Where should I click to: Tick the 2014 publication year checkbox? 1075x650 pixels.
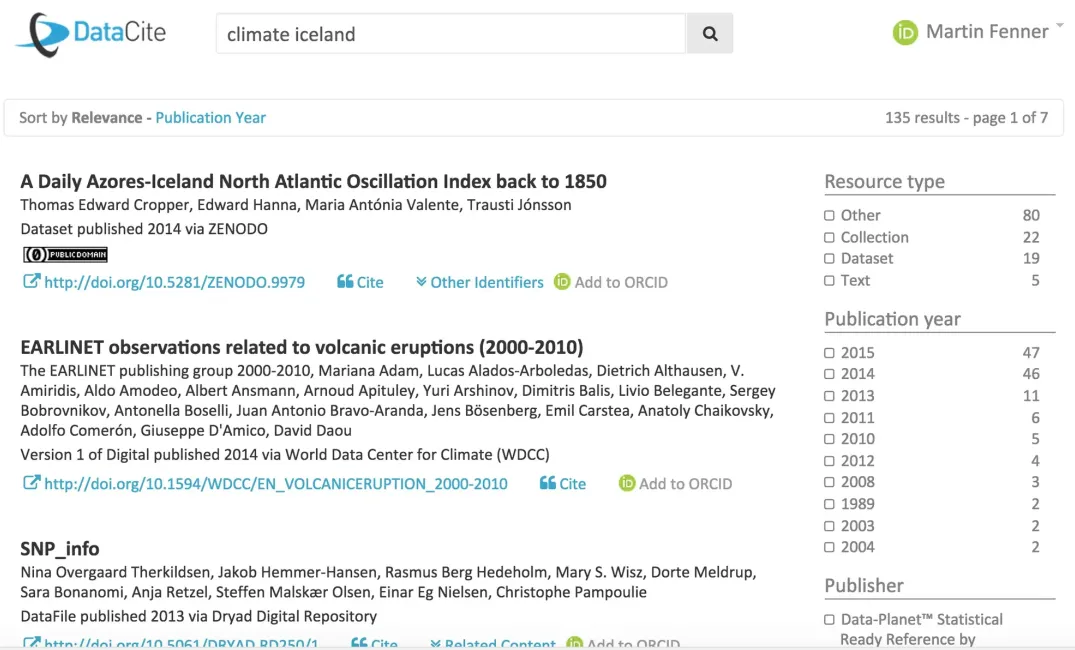[829, 374]
